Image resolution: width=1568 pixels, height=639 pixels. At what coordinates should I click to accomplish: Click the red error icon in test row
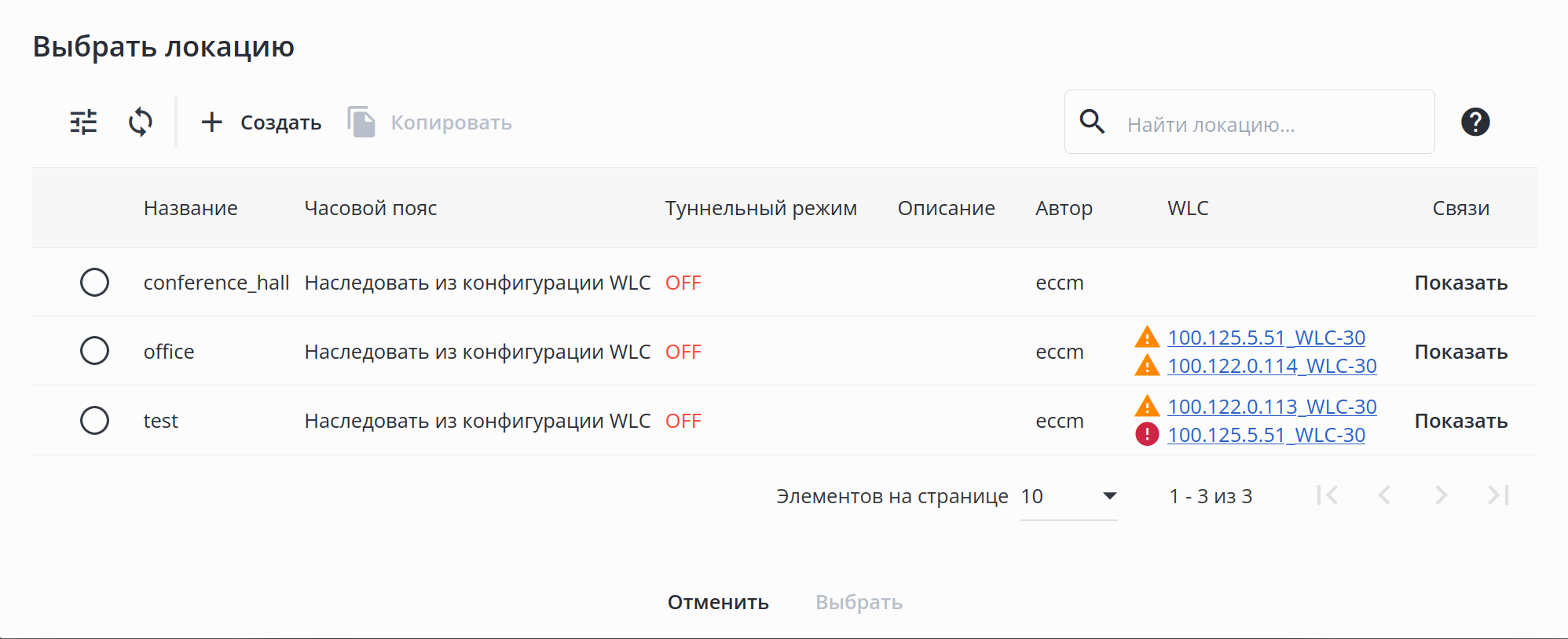(1147, 434)
